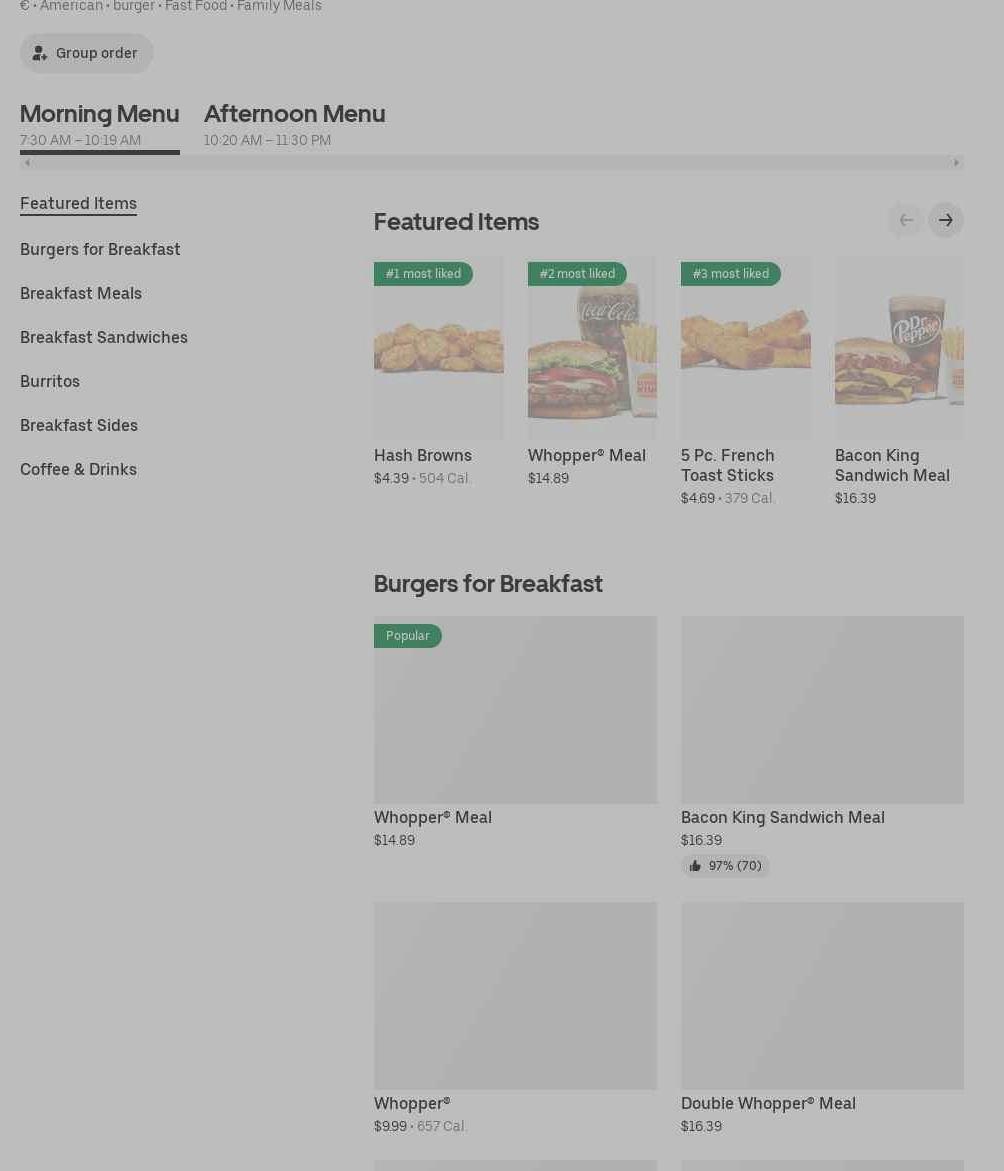Jump to Burgers for Breakfast category
Viewport: 1004px width, 1171px height.
click(x=100, y=249)
